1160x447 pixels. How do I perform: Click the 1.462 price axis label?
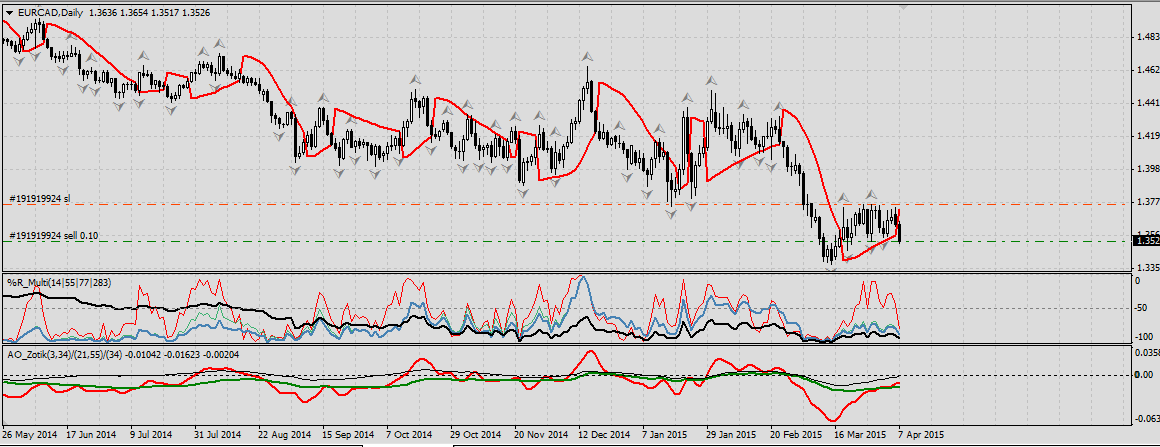[1148, 70]
